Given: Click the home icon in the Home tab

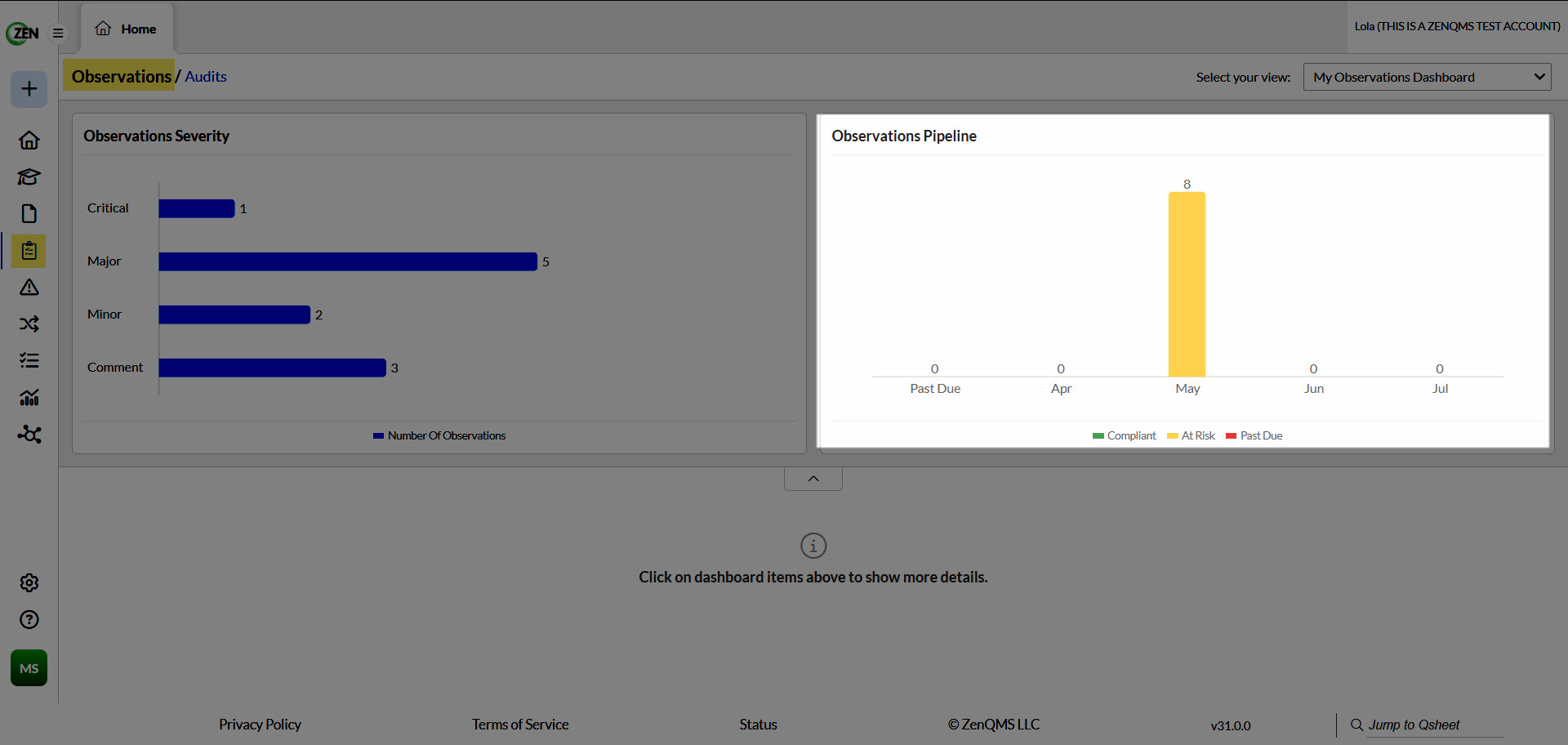Looking at the screenshot, I should [x=103, y=29].
